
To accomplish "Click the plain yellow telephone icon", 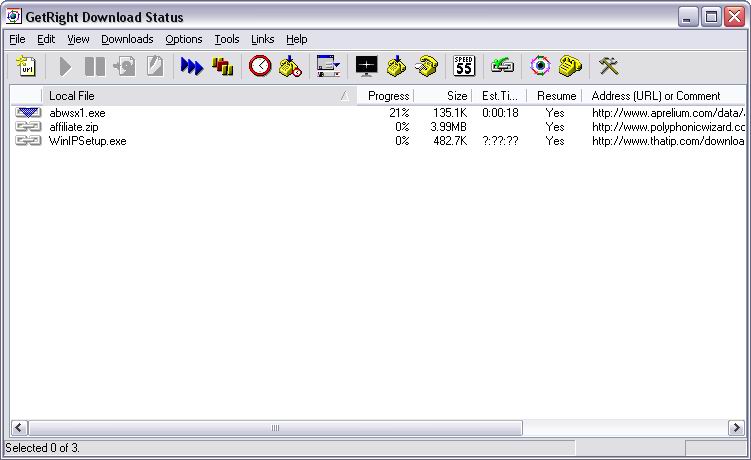I will 570,66.
